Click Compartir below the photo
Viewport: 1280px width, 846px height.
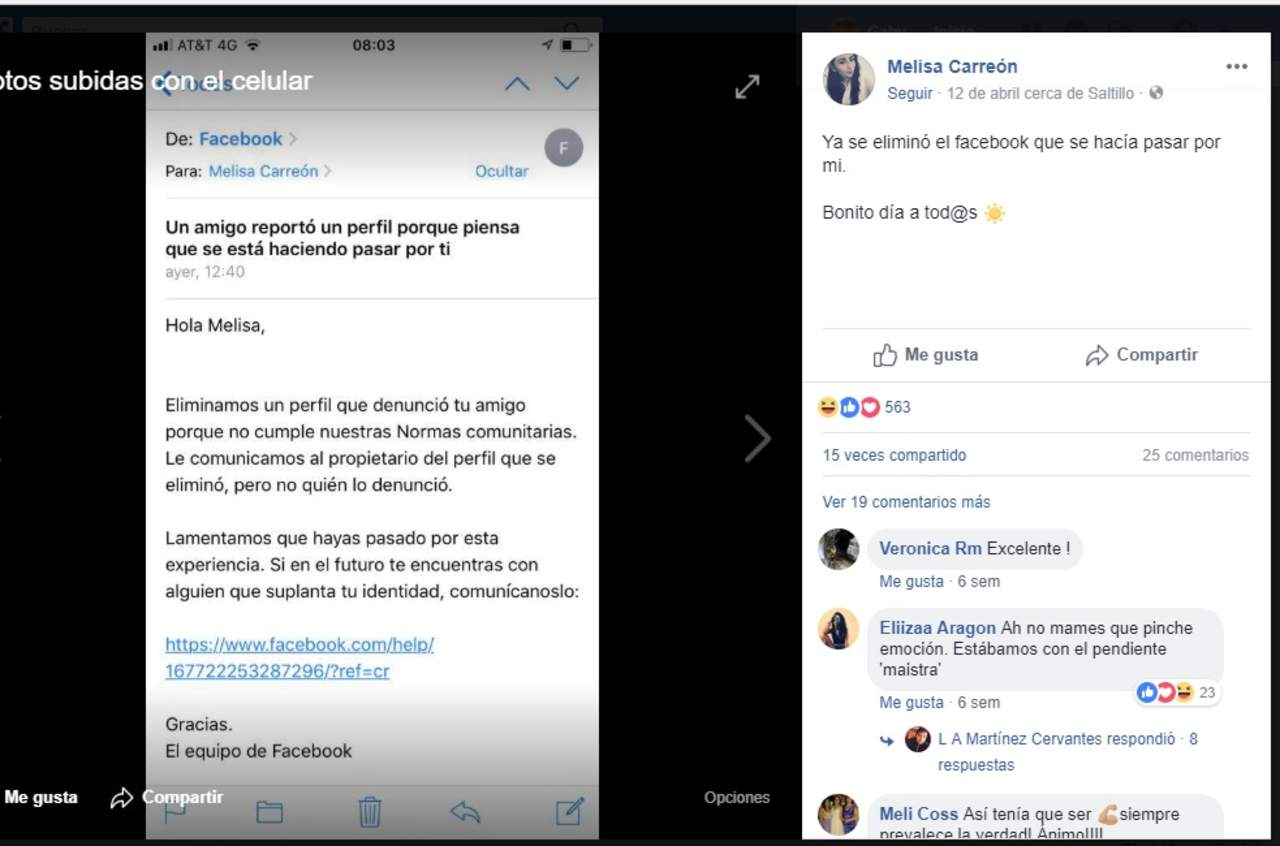tap(167, 797)
